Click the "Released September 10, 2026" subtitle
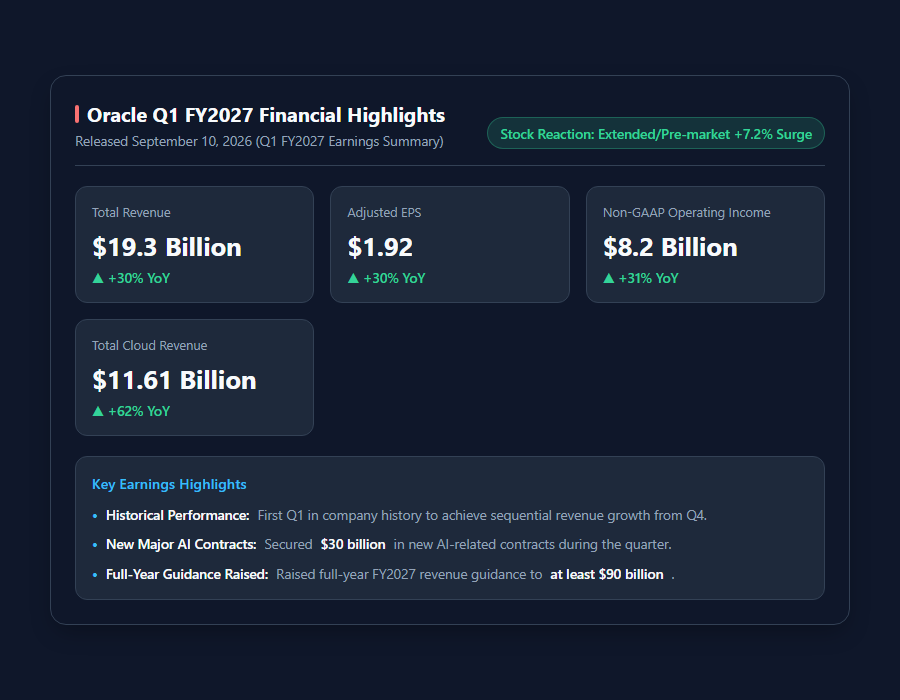 pyautogui.click(x=259, y=141)
